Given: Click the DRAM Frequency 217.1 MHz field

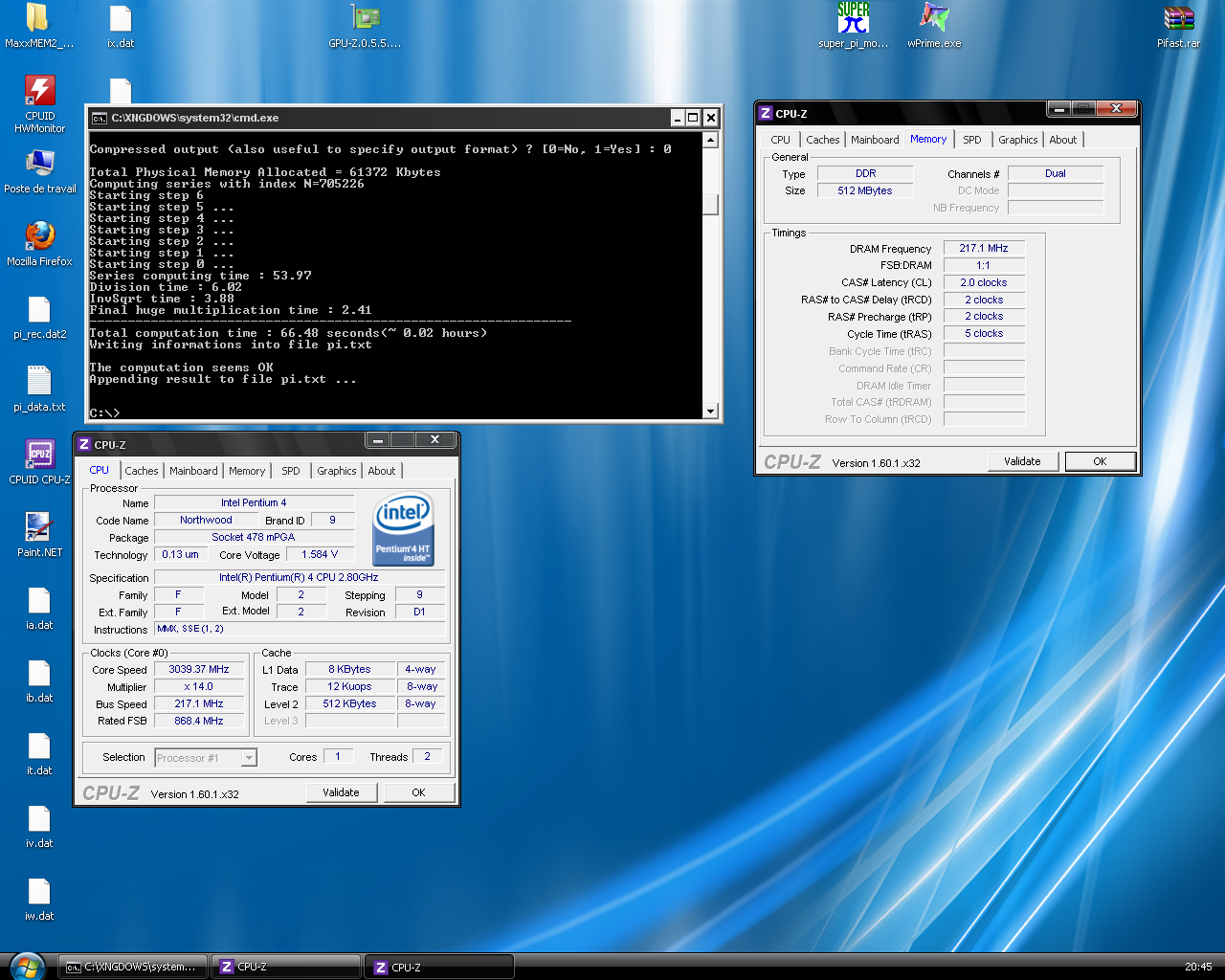Looking at the screenshot, I should [x=984, y=248].
